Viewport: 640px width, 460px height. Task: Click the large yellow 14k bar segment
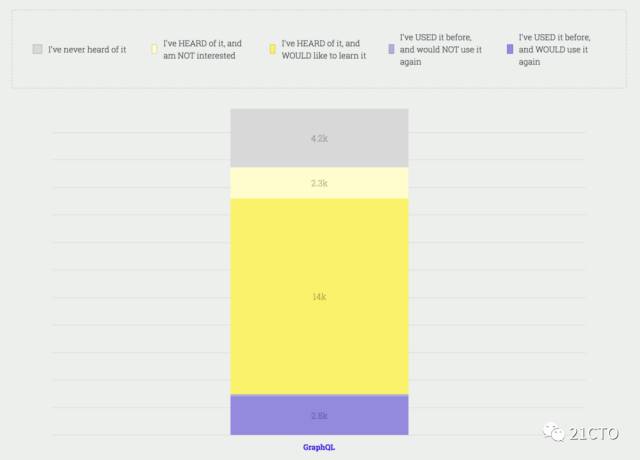point(319,297)
